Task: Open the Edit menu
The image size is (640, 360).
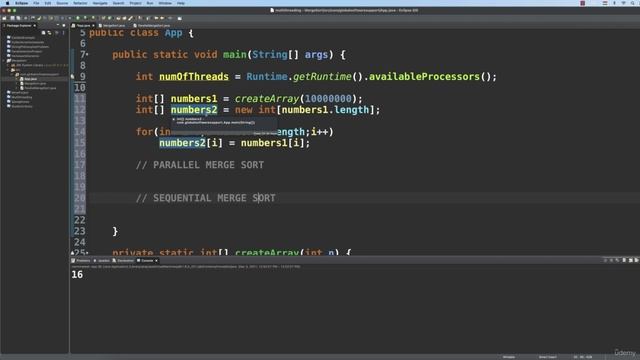Action: 48,3
